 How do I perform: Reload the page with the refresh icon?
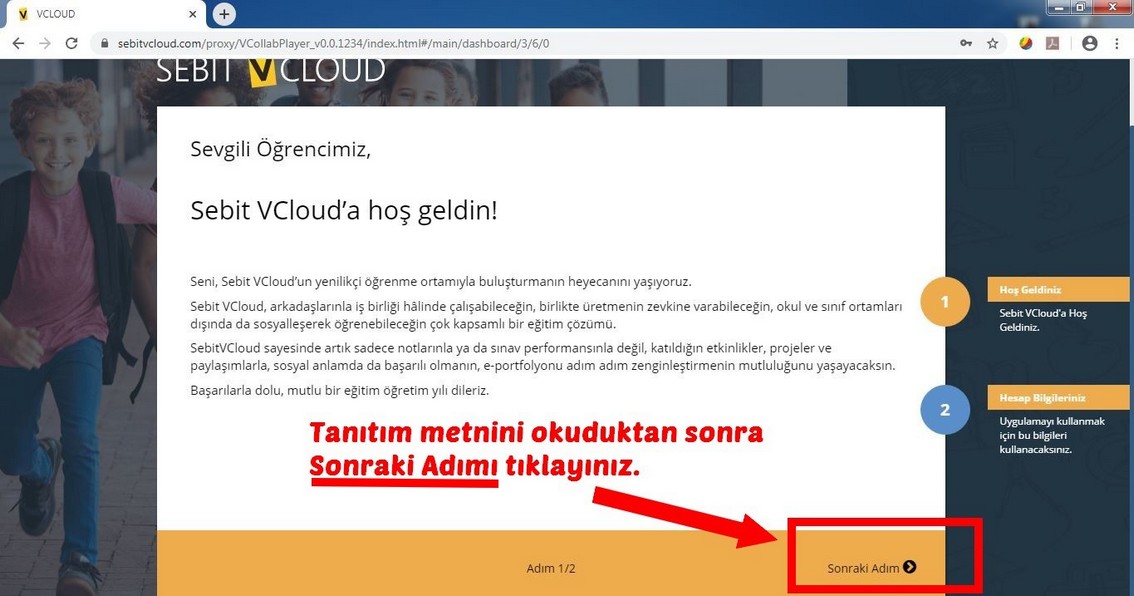(x=72, y=43)
